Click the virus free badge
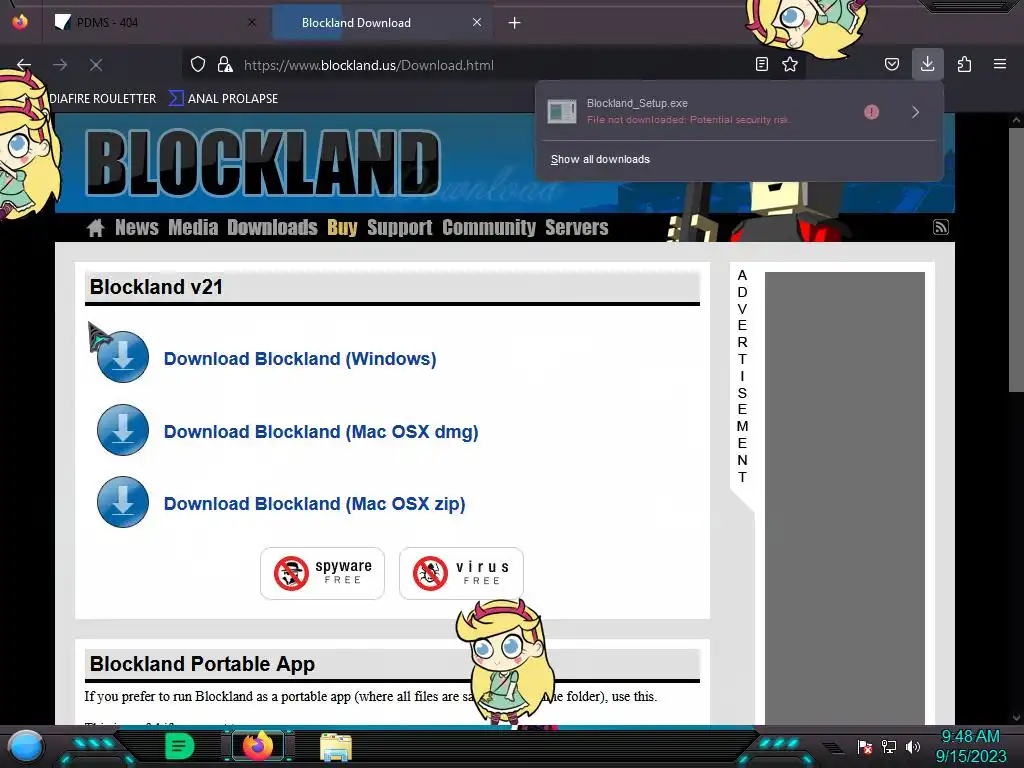Viewport: 1024px width, 768px height. pos(461,573)
